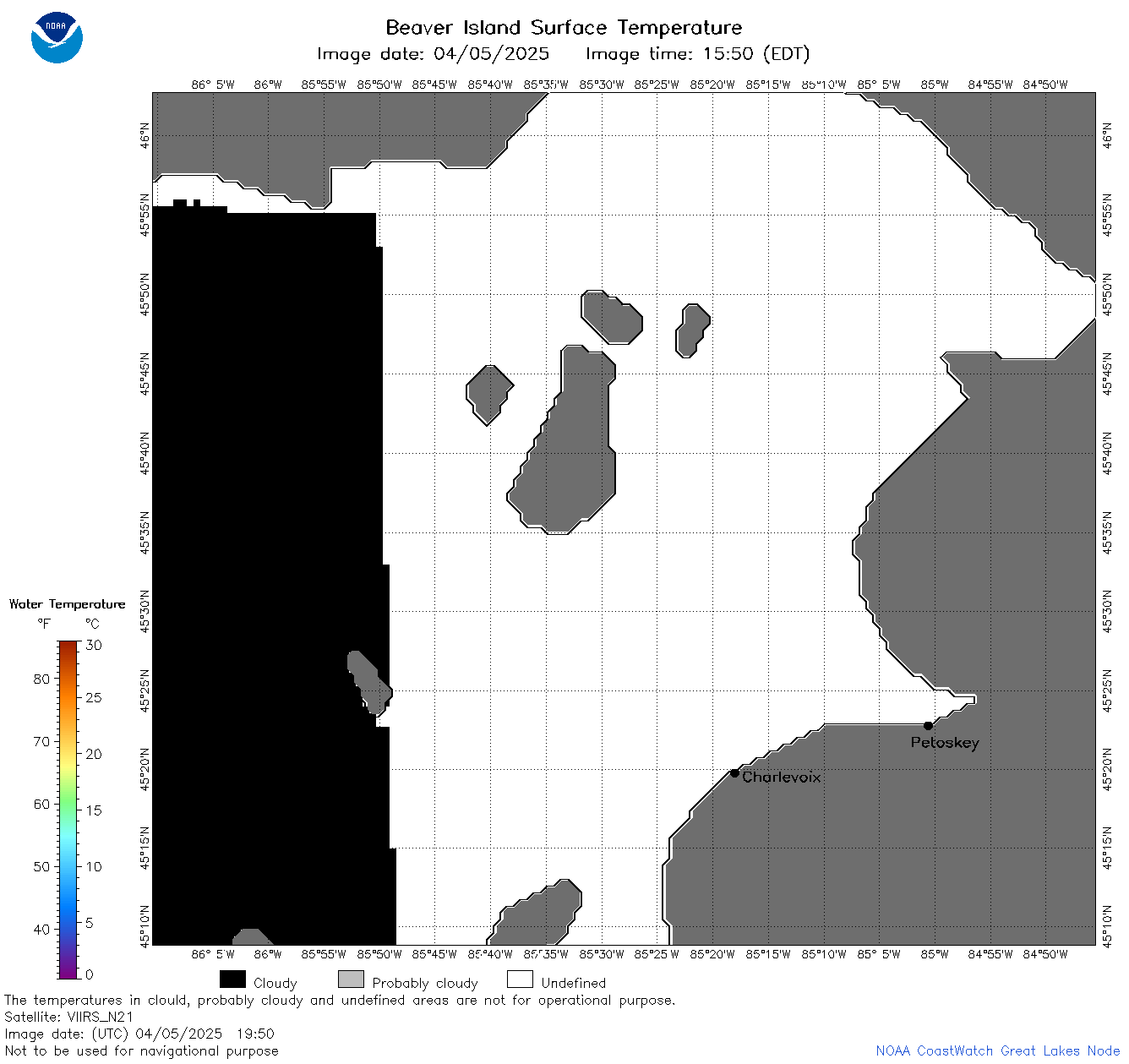Click the 'Undefined' legend label text
This screenshot has width=1129, height=1064.
574,983
